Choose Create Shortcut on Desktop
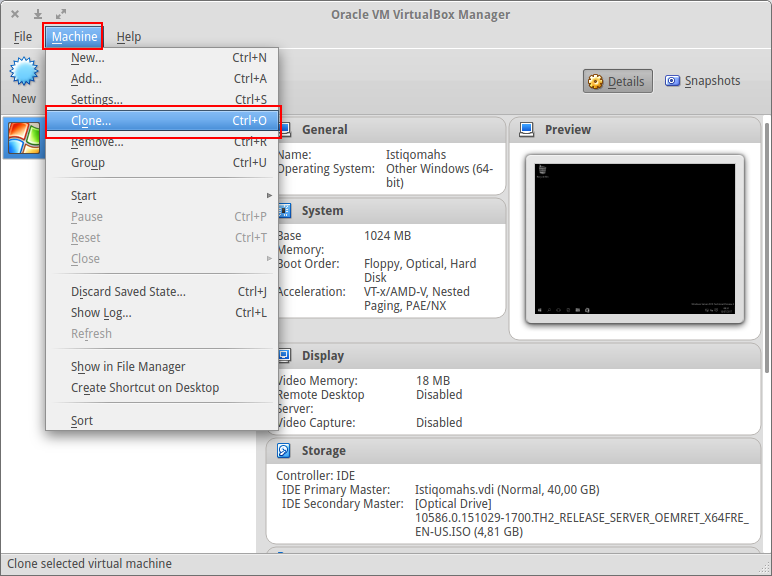The width and height of the screenshot is (772, 576). (x=162, y=388)
